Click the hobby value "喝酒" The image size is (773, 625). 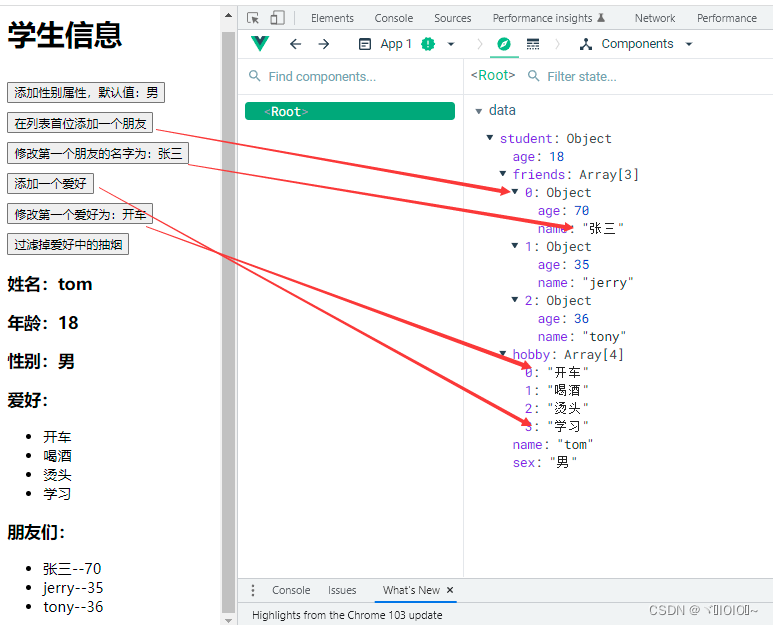point(568,390)
